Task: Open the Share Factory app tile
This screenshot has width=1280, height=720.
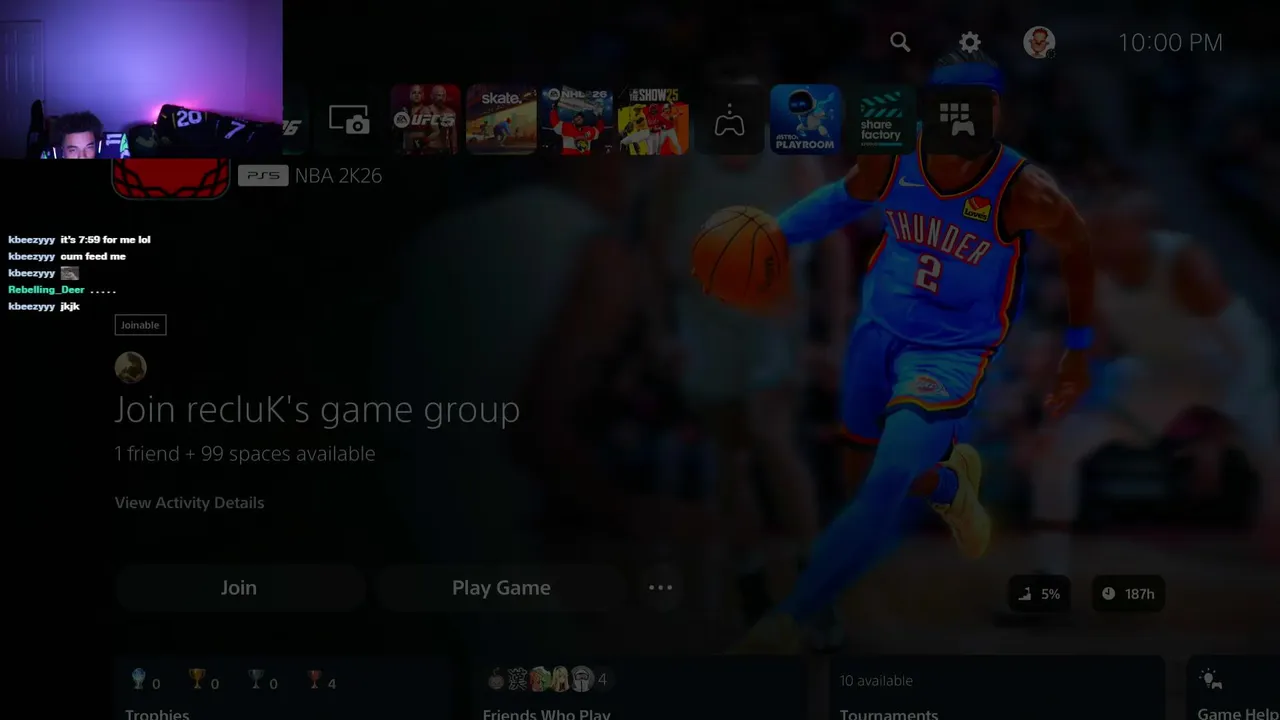Action: pos(881,120)
